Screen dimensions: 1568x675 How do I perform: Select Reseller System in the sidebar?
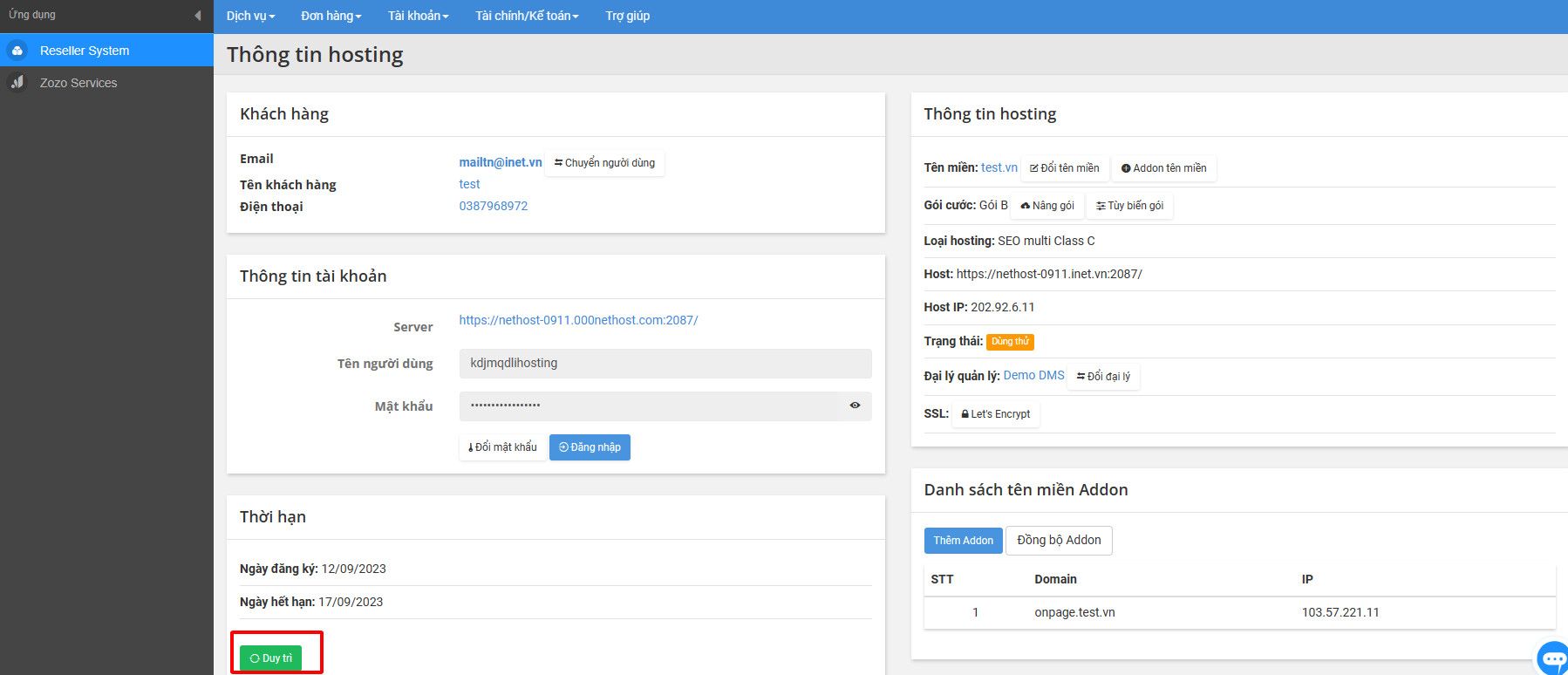click(106, 51)
